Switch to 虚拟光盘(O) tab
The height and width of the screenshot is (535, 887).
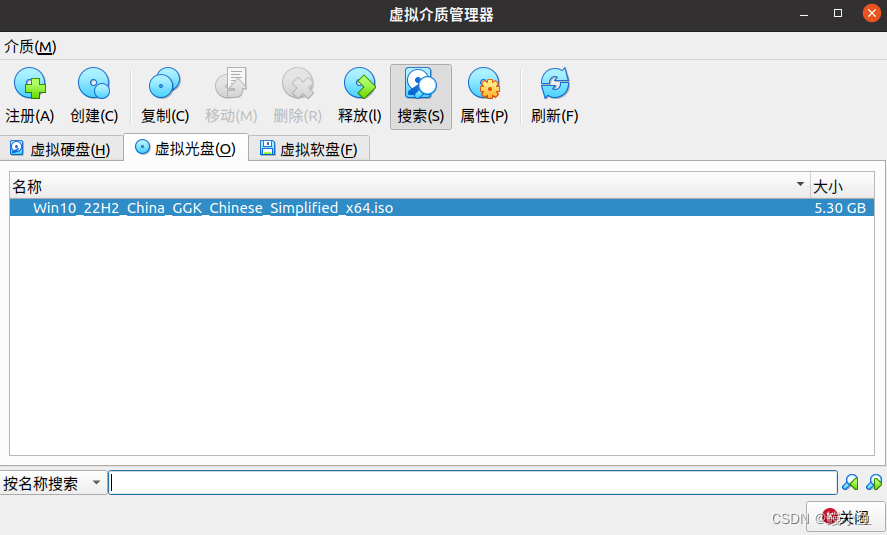coord(186,148)
